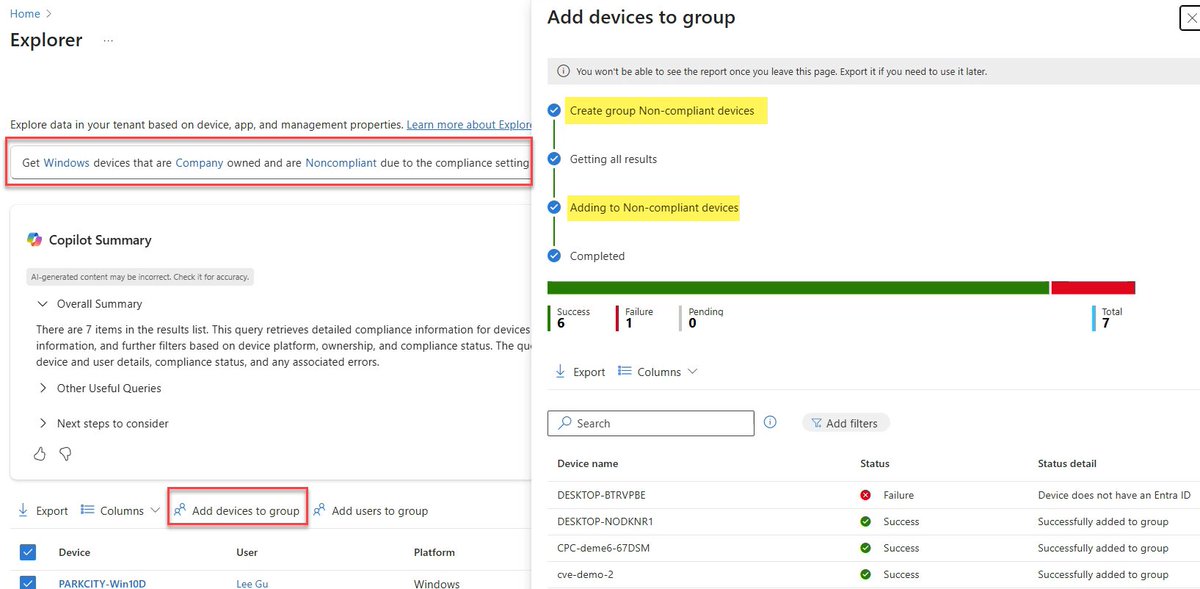Click the thumbs up feedback icon
The image size is (1200, 589).
pos(40,454)
